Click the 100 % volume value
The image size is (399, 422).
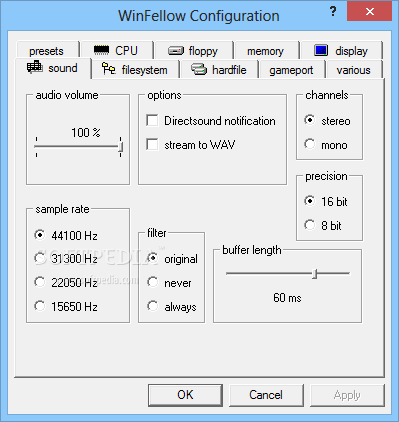86,133
